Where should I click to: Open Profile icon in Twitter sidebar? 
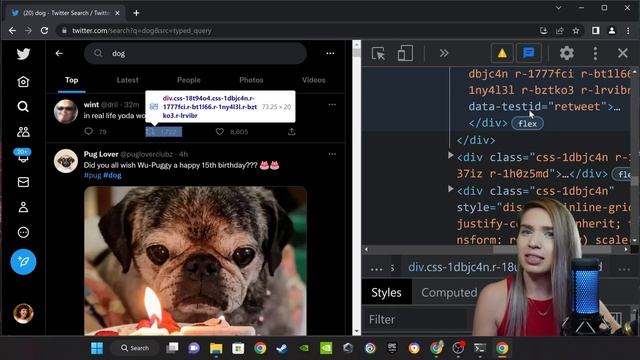pos(23,207)
